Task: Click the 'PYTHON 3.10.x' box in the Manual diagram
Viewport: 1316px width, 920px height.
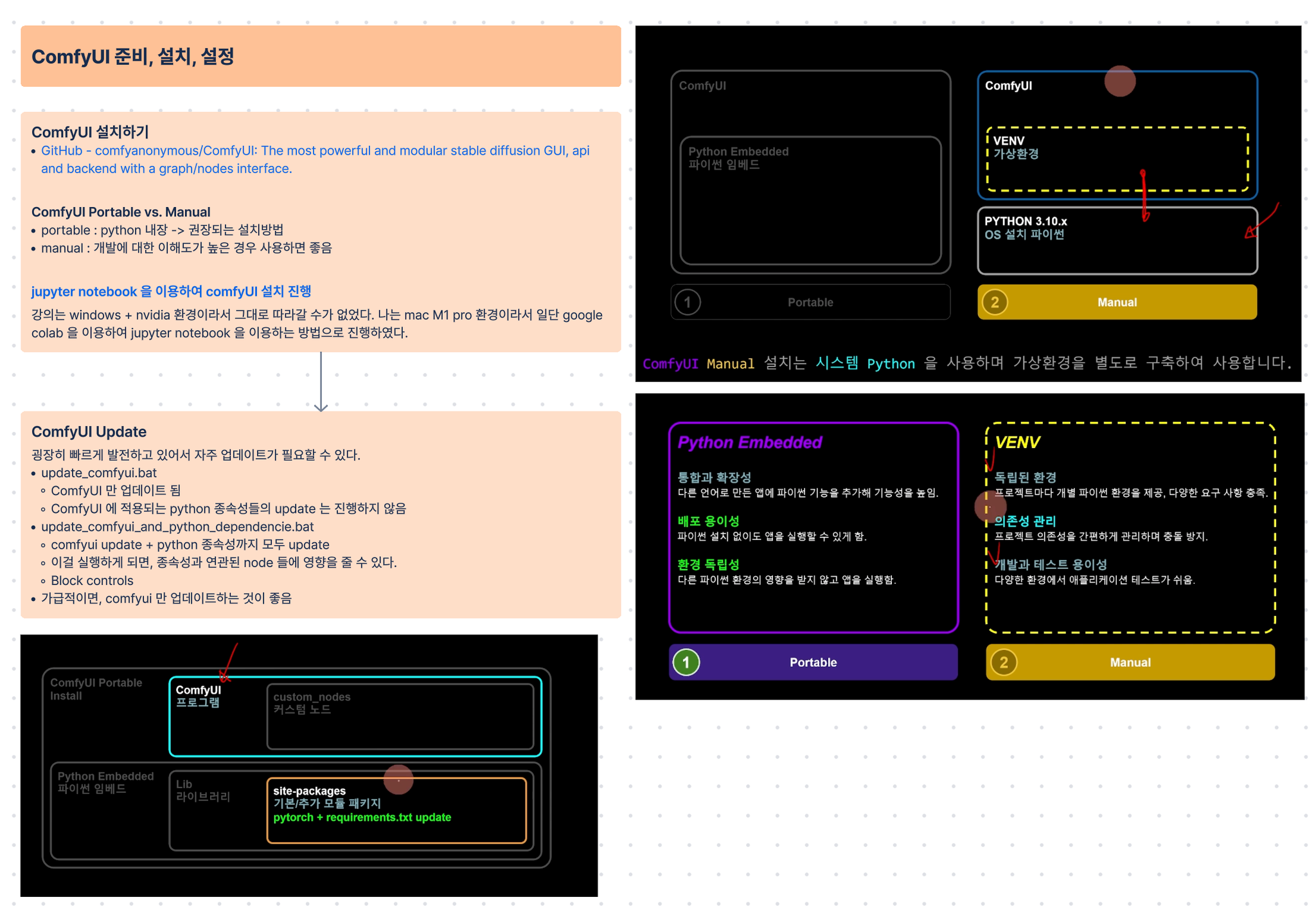Action: (x=1117, y=240)
